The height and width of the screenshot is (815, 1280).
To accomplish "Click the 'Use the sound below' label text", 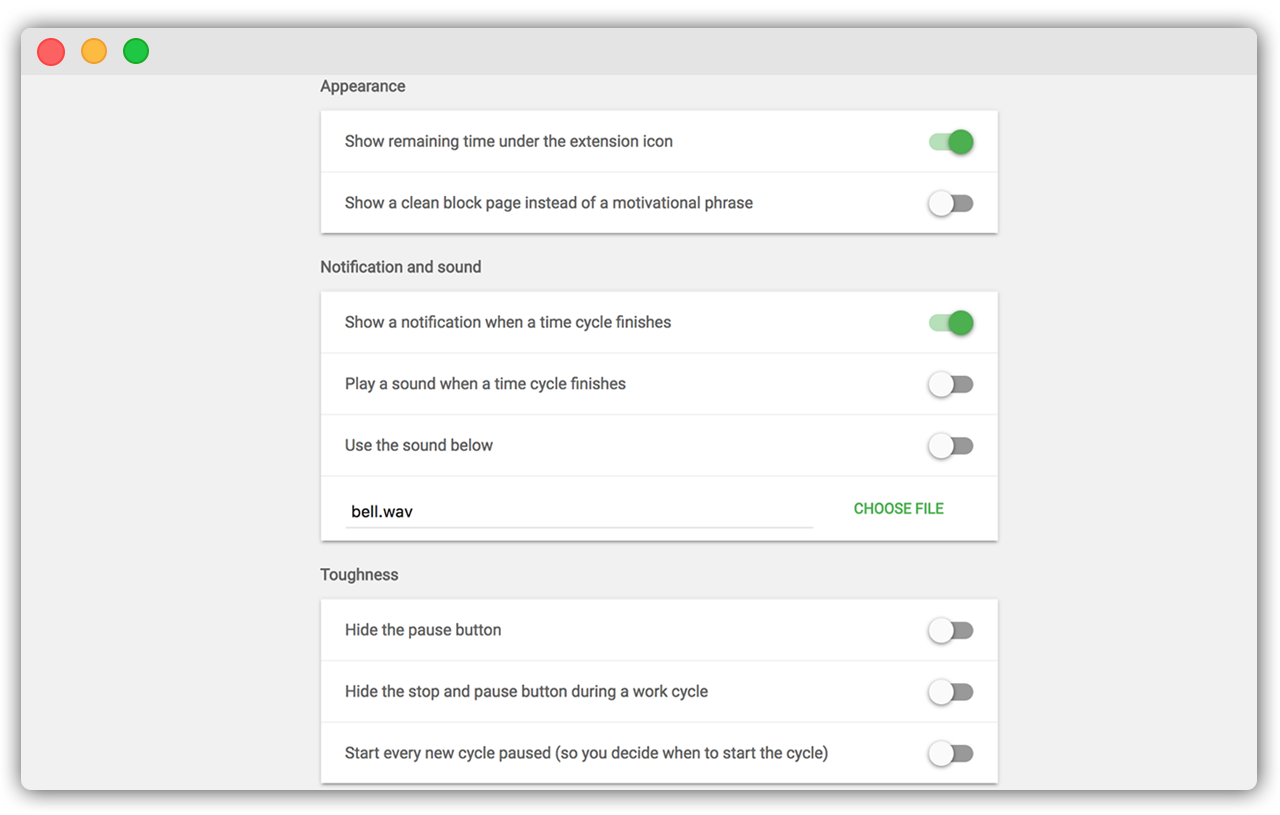I will point(418,445).
